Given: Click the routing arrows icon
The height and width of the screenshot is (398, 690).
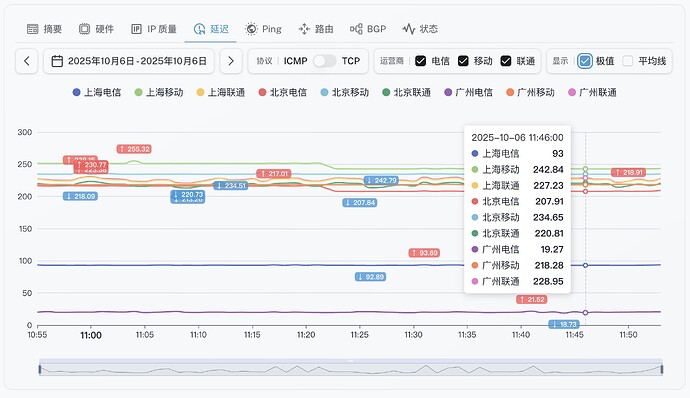Looking at the screenshot, I should pos(304,29).
